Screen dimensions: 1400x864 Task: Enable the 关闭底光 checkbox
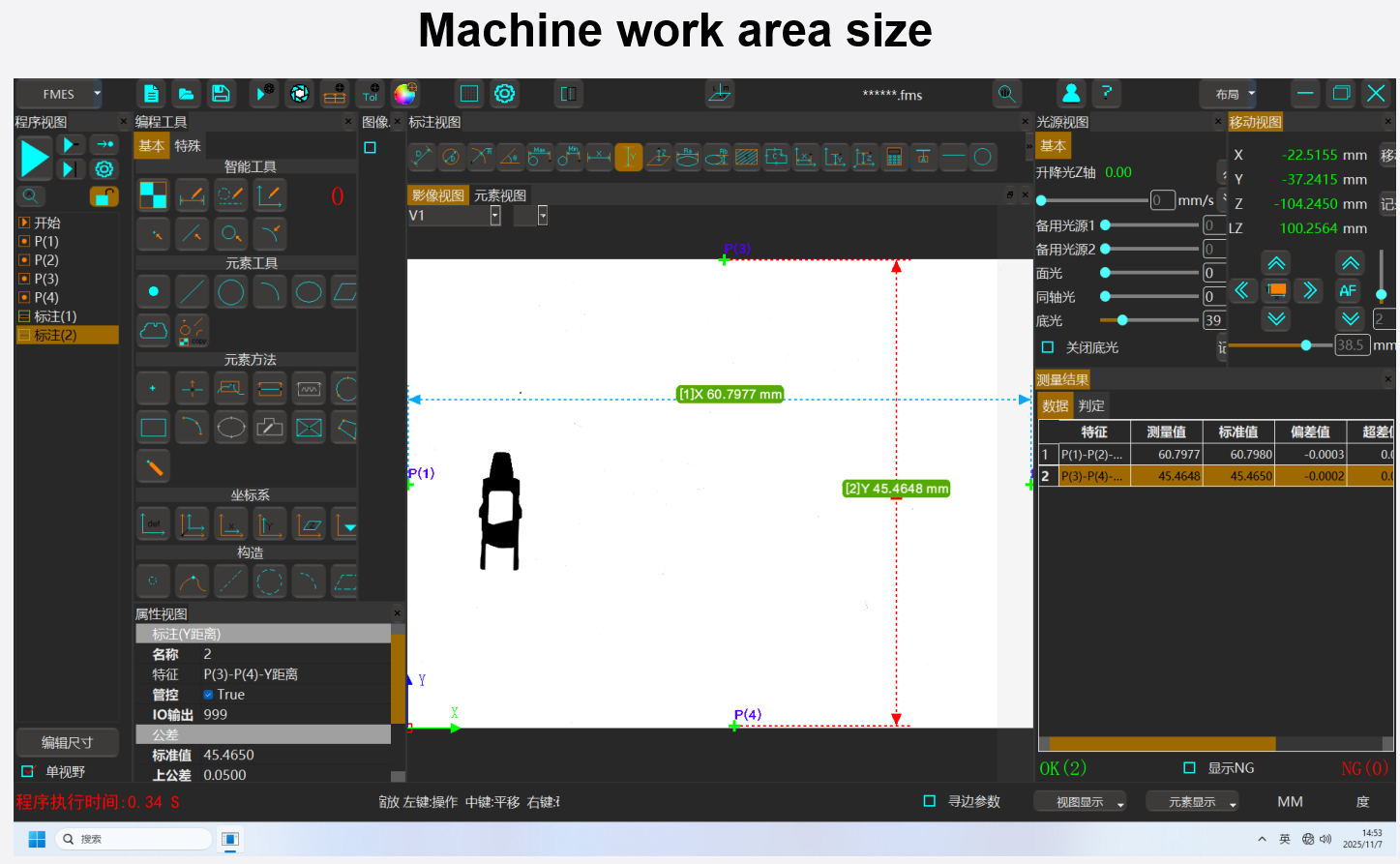coord(1047,347)
